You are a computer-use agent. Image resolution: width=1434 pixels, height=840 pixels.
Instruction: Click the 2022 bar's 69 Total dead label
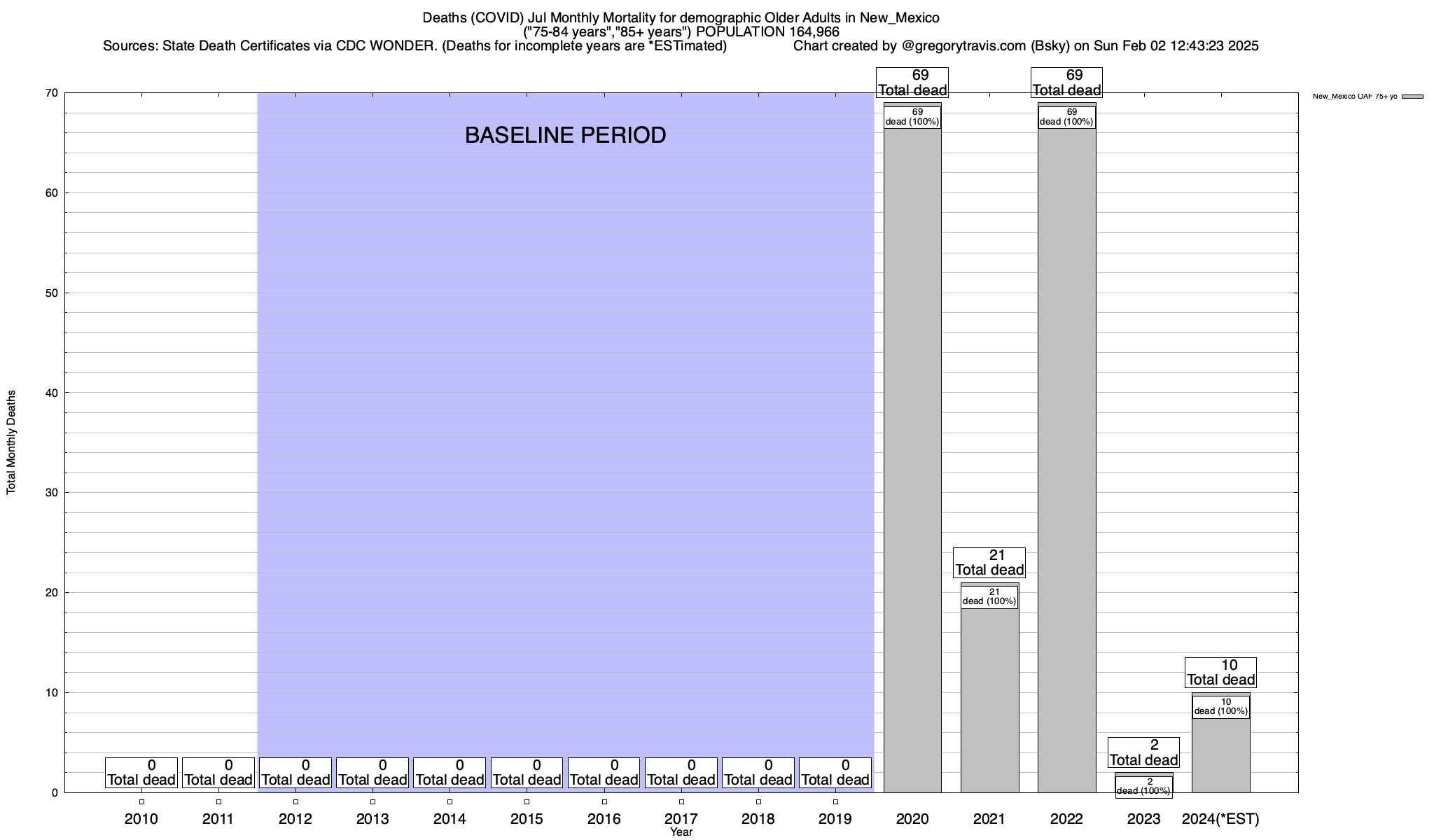pos(1066,83)
